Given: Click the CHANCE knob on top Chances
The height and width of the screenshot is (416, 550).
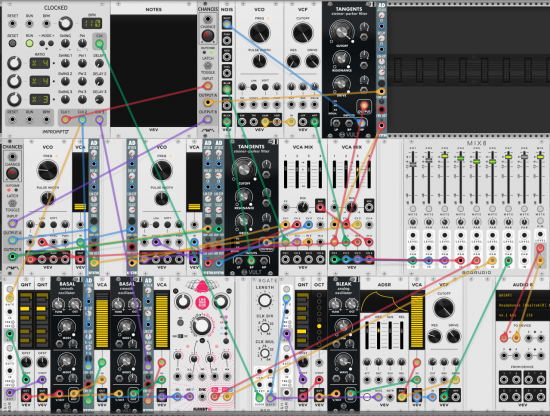Looking at the screenshot, I should (208, 36).
